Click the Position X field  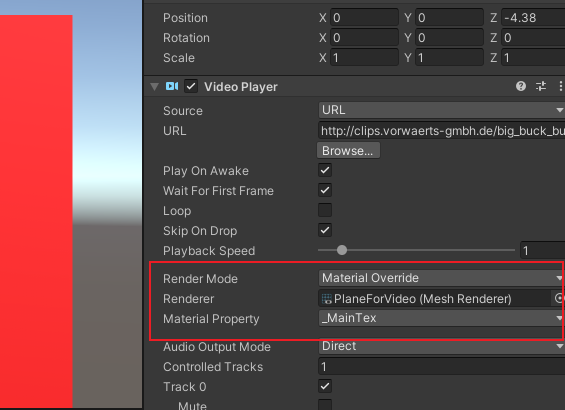coord(364,18)
